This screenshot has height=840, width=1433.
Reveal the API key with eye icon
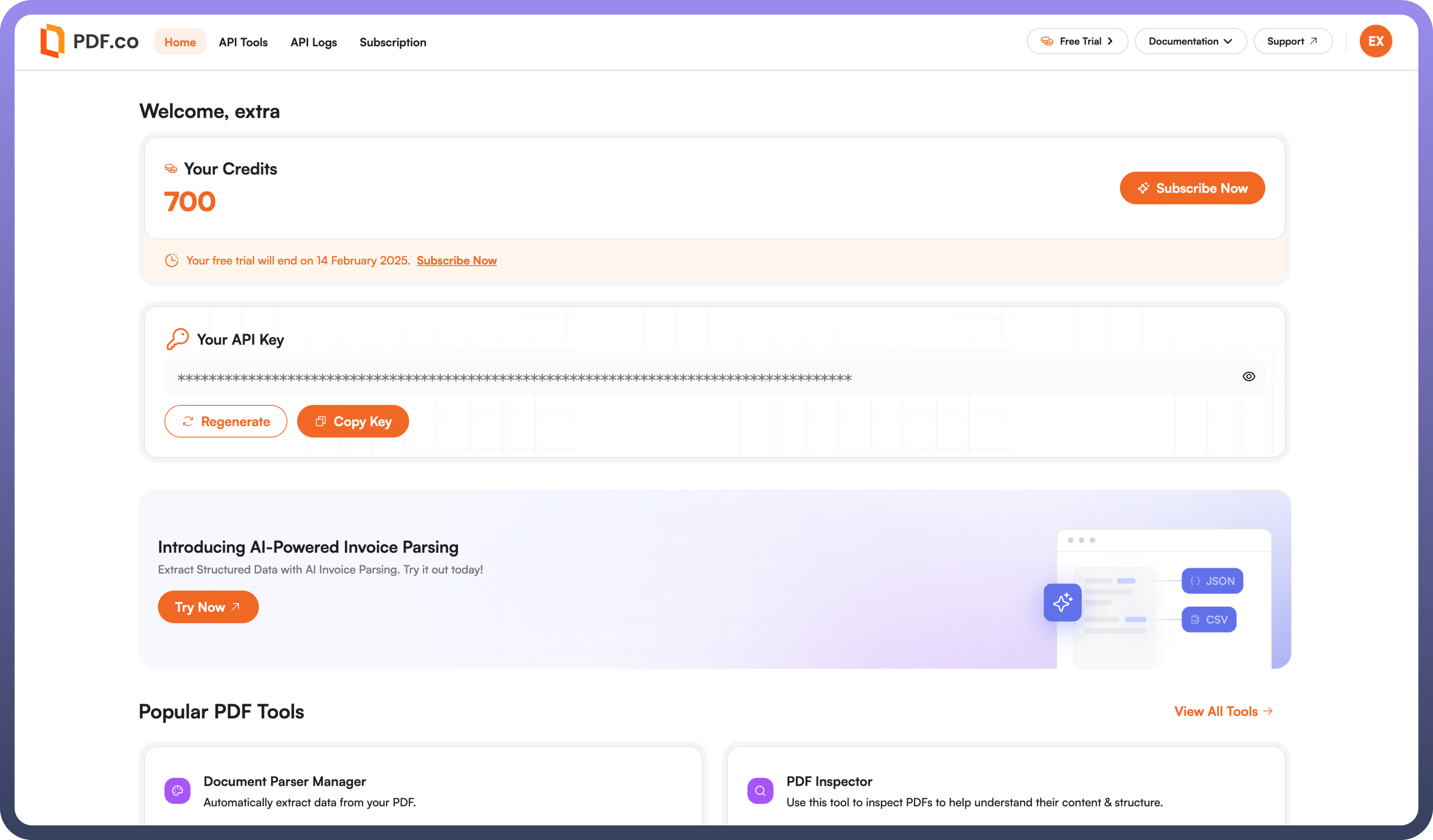1248,377
